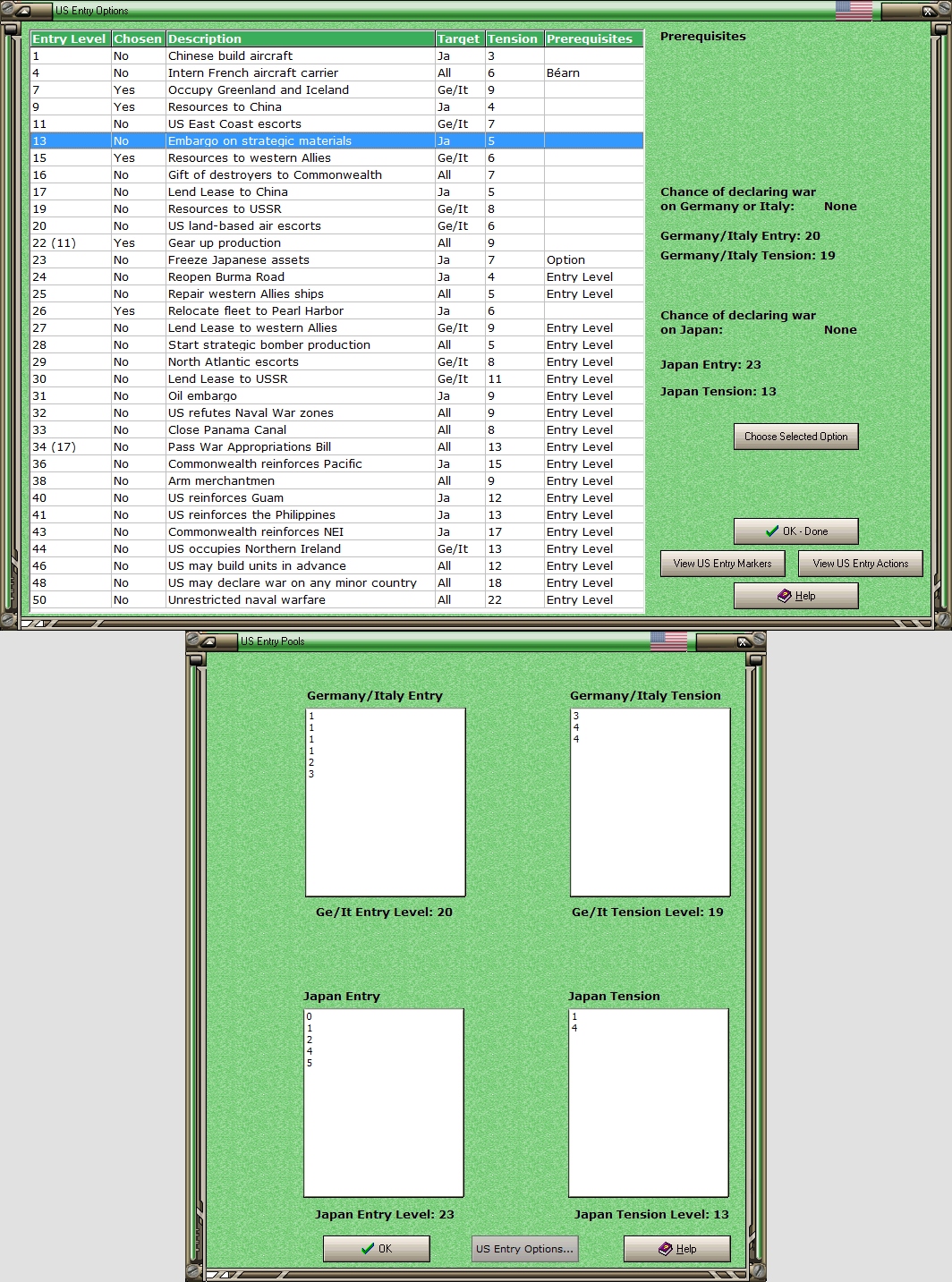Click the Japan Entry markers list box

pos(384,1103)
